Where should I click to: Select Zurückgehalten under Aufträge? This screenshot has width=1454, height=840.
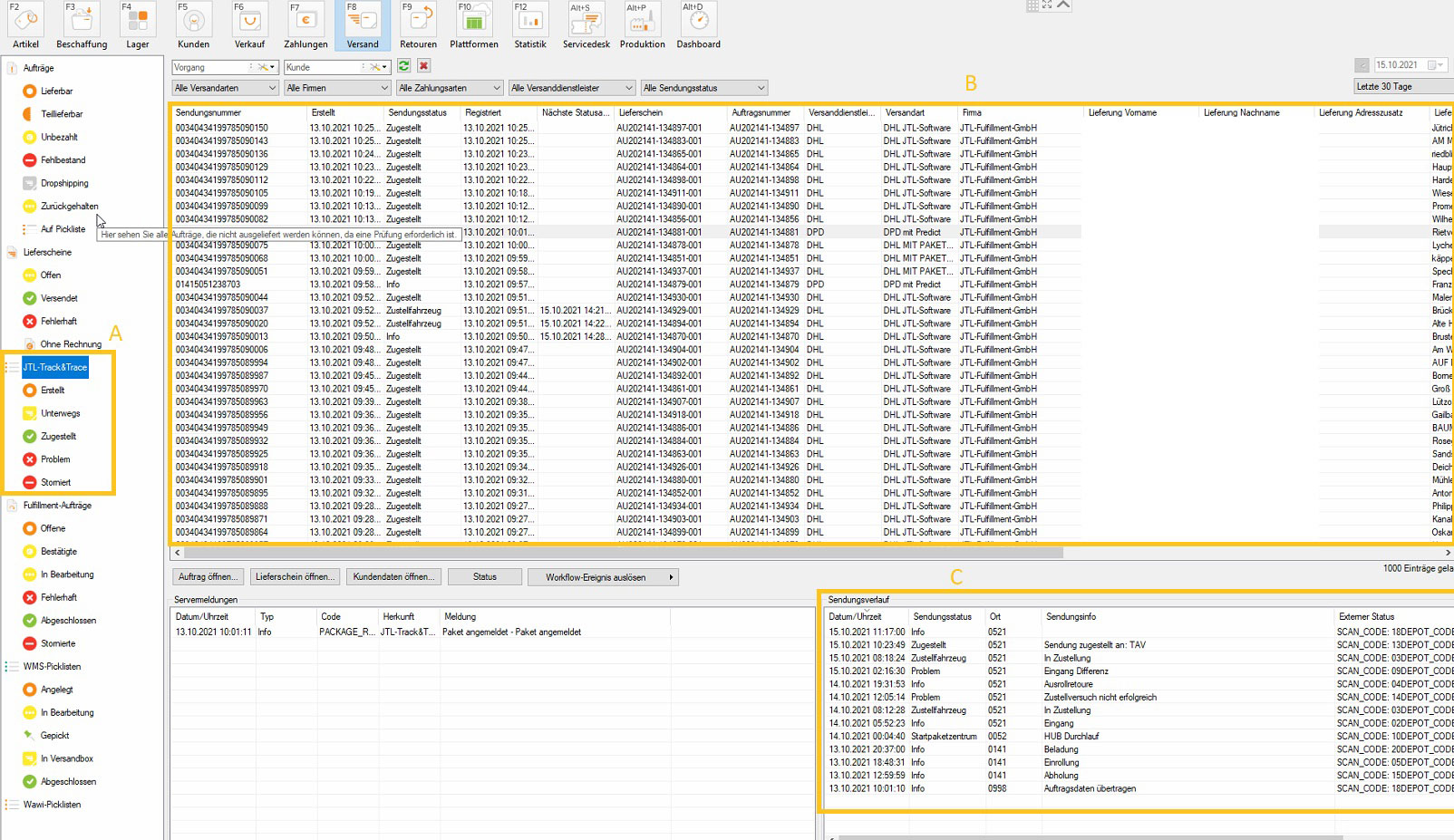[69, 207]
